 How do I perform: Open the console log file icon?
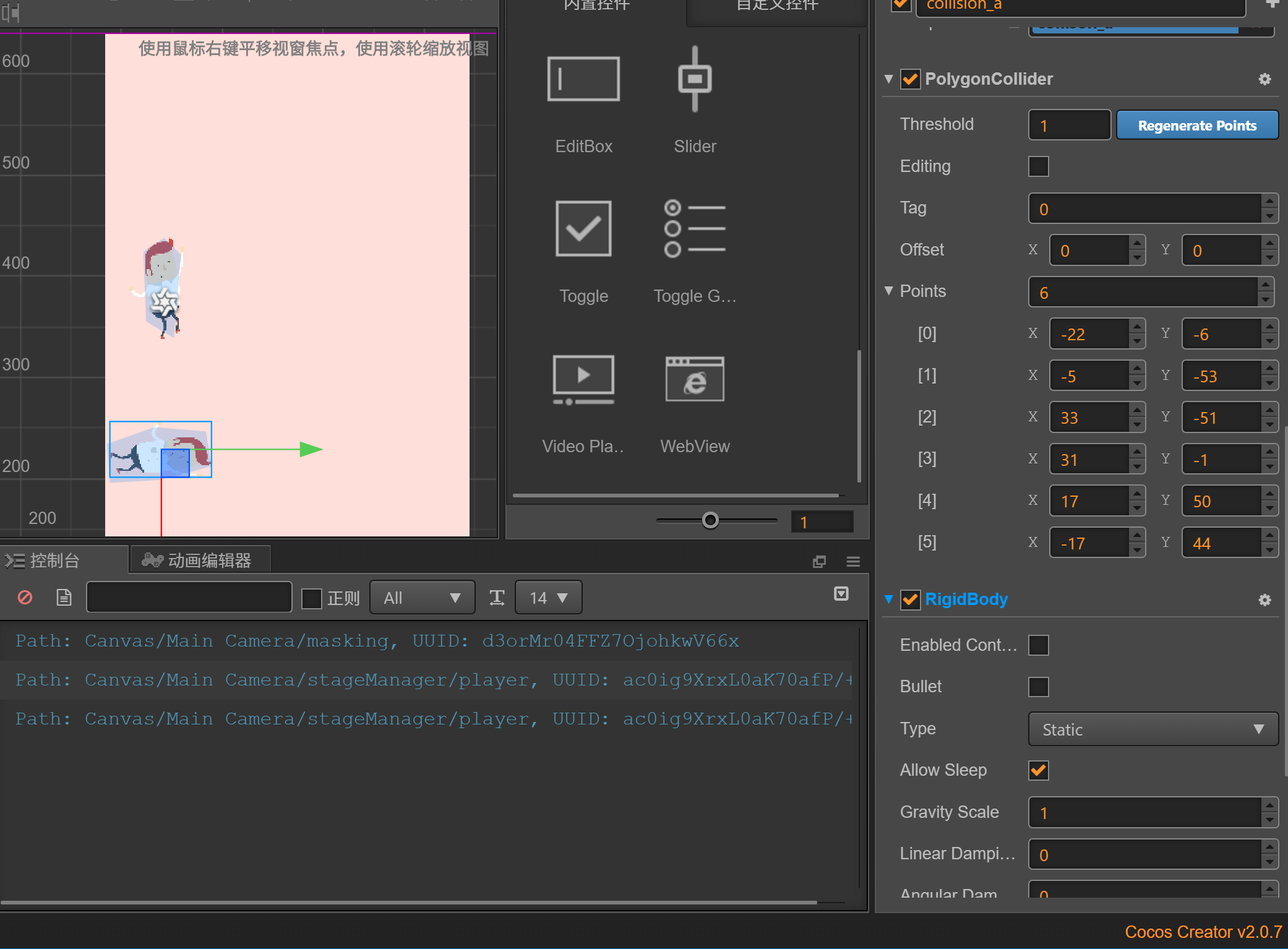pos(64,598)
